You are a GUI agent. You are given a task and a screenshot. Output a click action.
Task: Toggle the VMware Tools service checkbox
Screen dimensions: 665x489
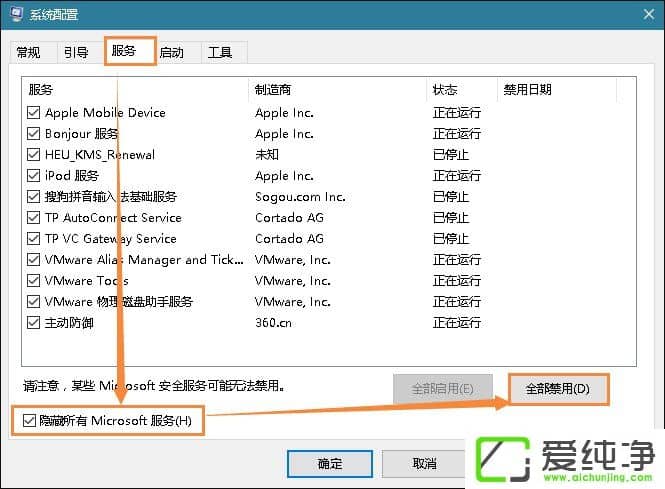[x=35, y=281]
